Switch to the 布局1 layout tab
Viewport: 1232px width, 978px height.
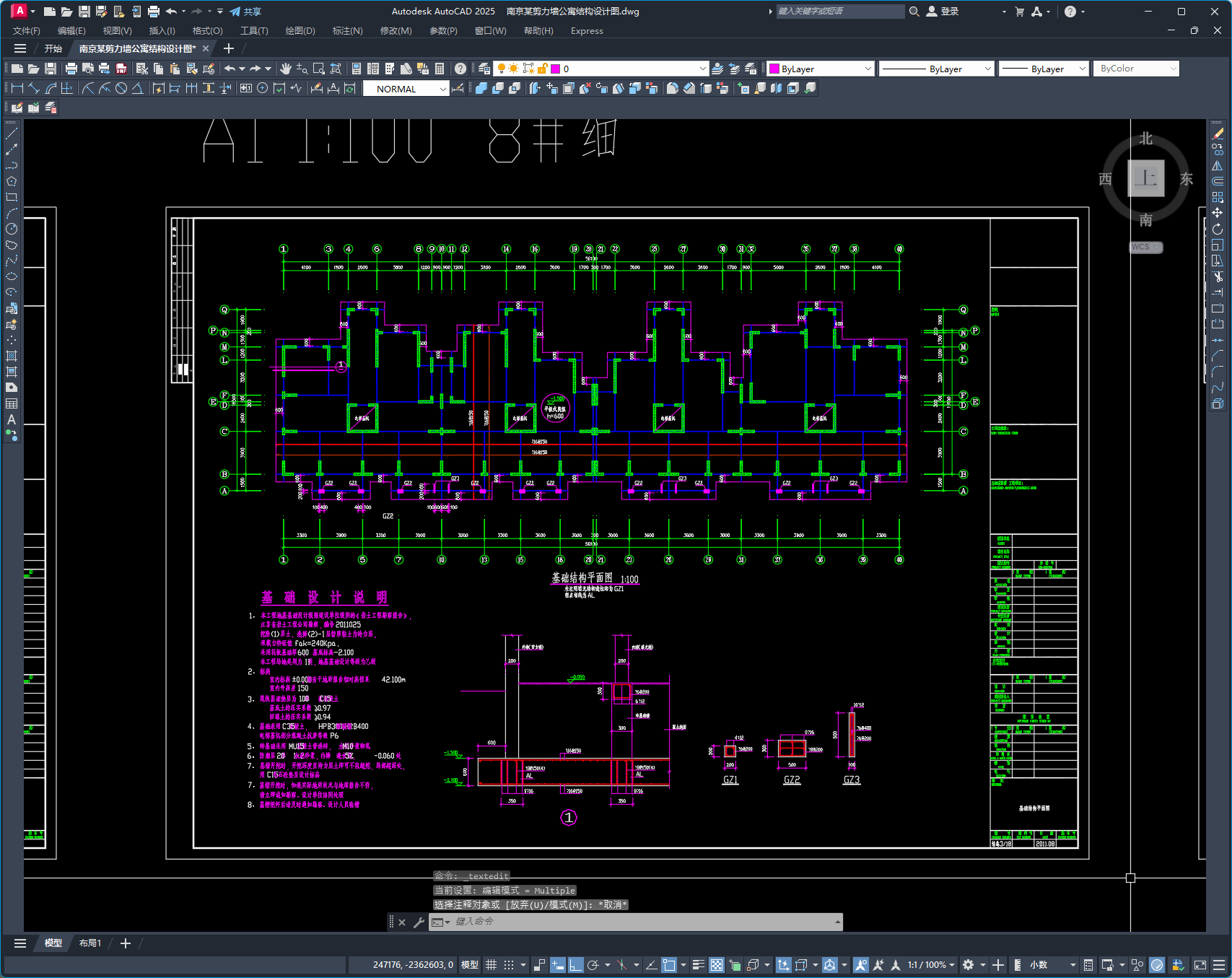click(x=90, y=943)
